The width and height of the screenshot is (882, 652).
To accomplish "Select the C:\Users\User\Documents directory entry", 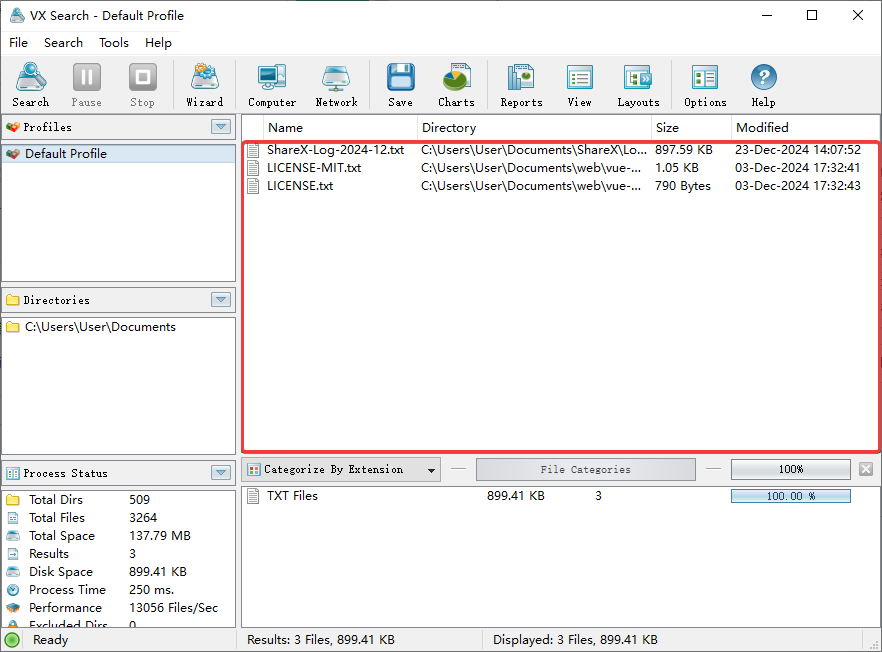I will (100, 327).
